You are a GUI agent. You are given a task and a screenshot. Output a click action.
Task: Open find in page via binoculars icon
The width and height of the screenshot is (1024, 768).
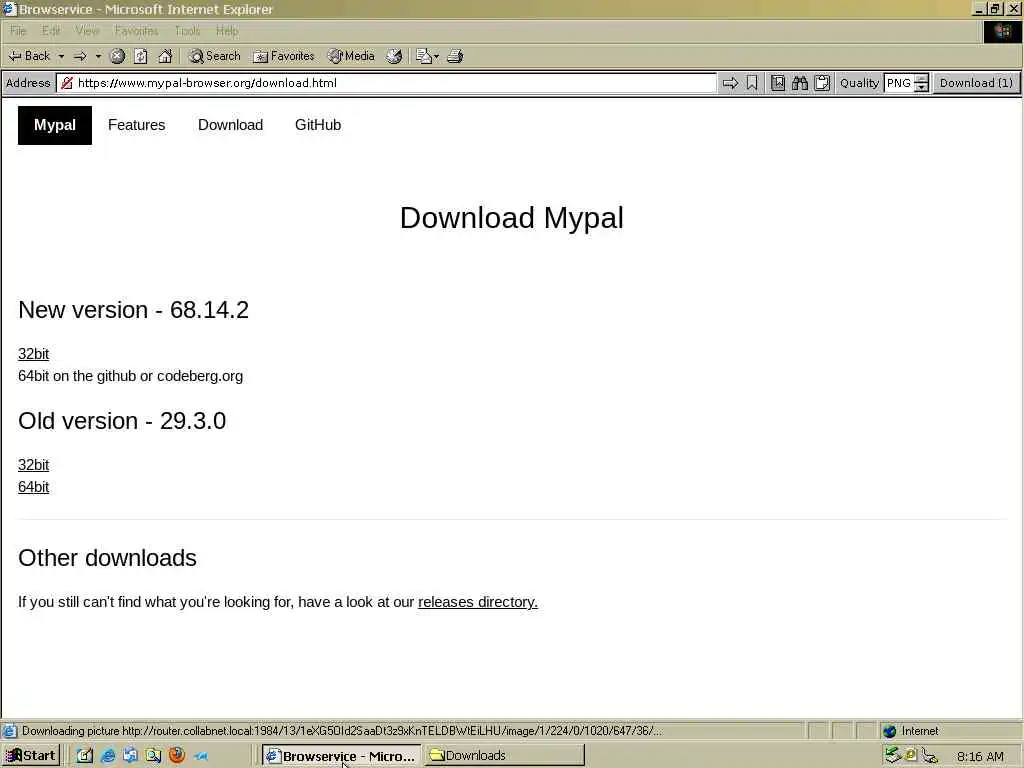click(800, 83)
